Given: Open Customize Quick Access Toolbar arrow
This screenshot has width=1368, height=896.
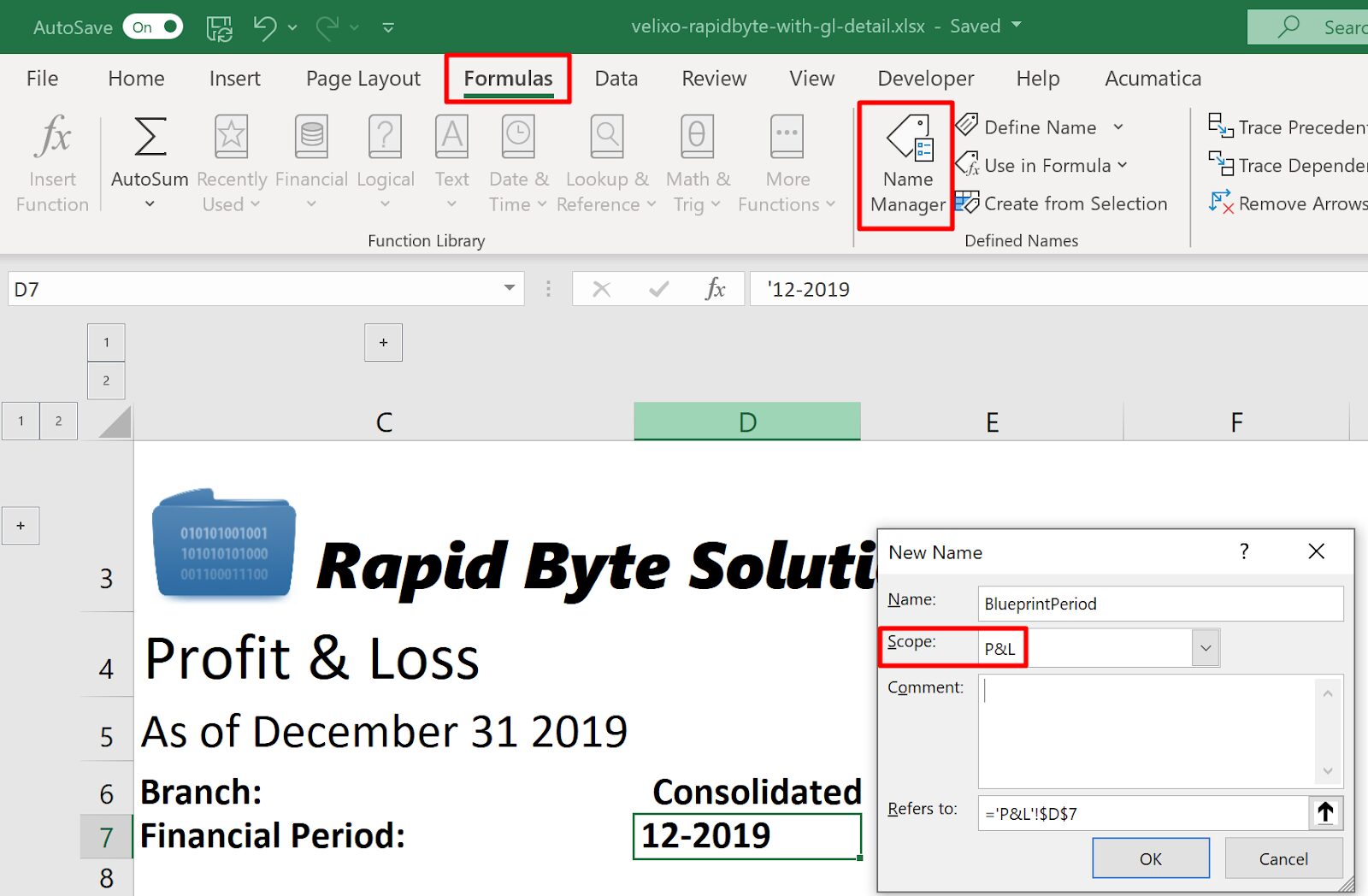Looking at the screenshot, I should [x=388, y=27].
